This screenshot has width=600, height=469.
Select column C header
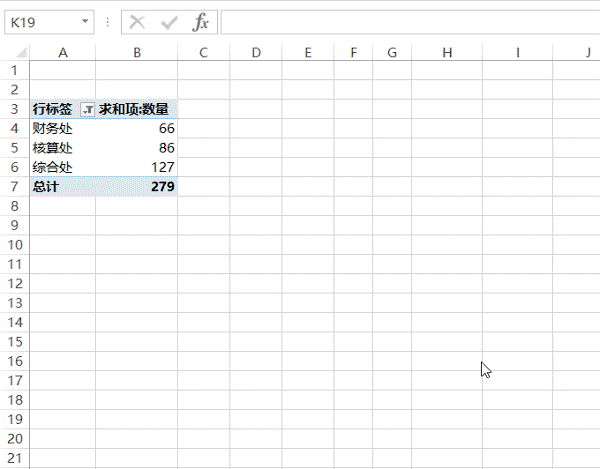click(x=204, y=52)
